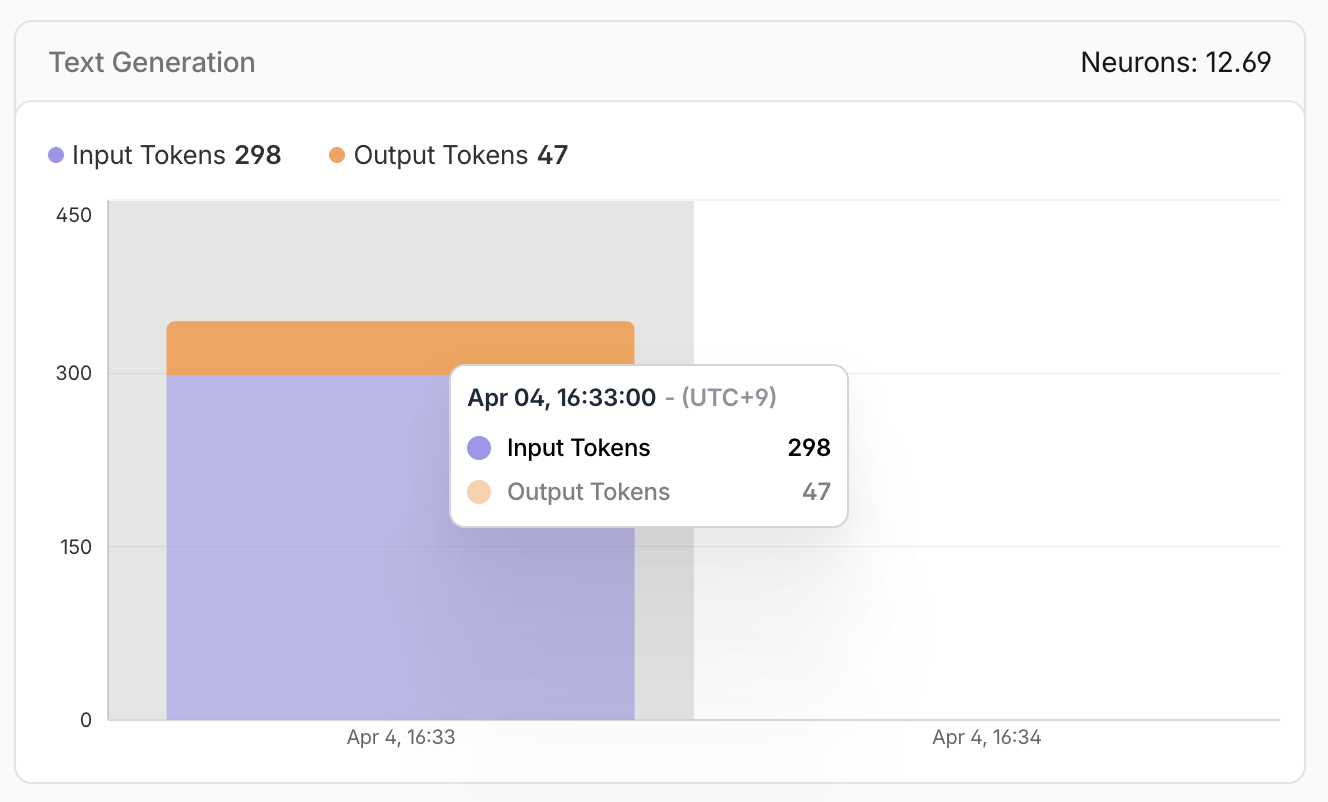
Task: Click the orange Output Tokens legend dot
Action: (x=337, y=155)
